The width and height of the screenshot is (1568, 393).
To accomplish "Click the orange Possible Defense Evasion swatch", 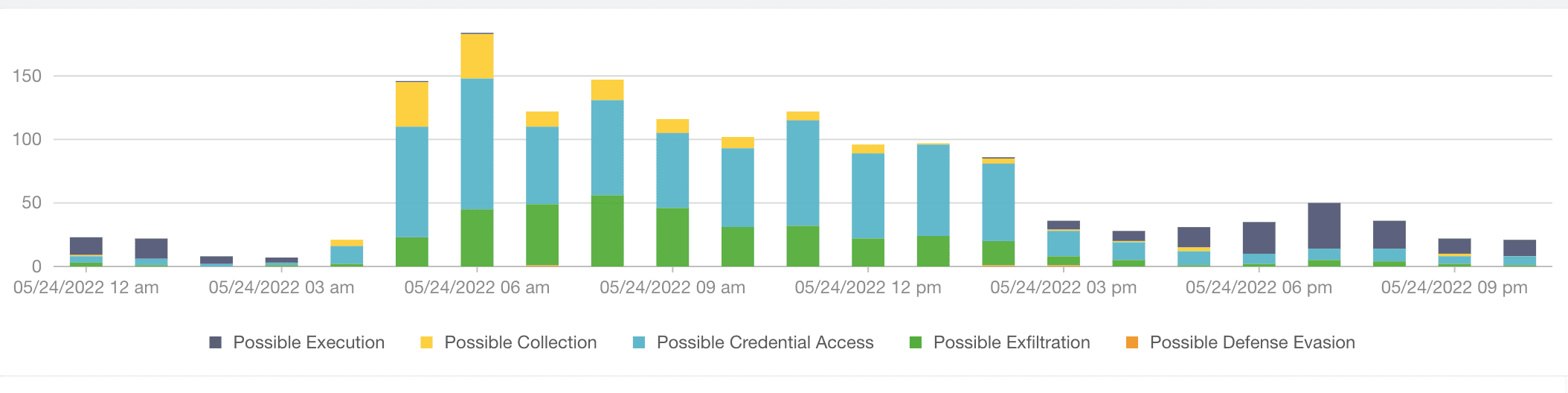I will [x=1132, y=342].
